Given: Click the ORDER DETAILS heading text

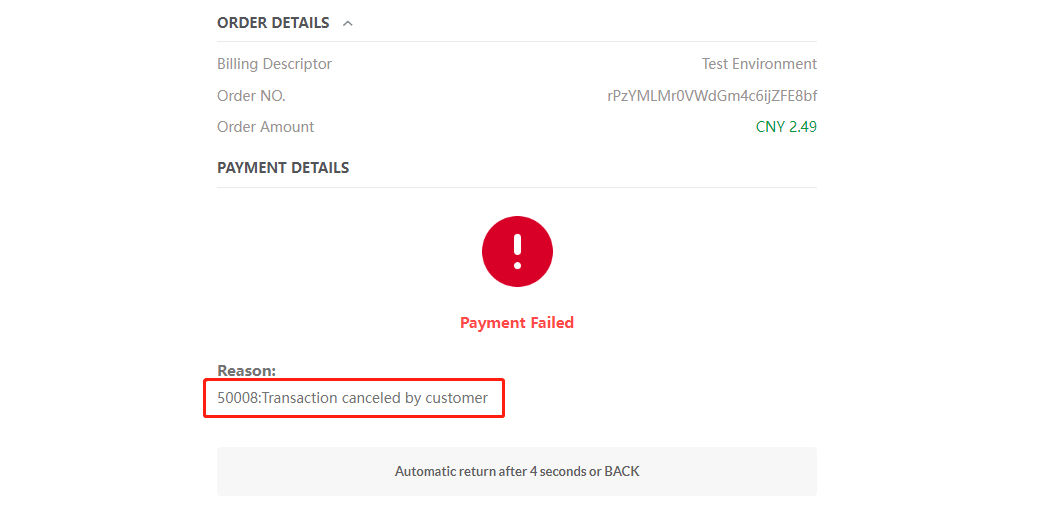Looking at the screenshot, I should click(273, 23).
